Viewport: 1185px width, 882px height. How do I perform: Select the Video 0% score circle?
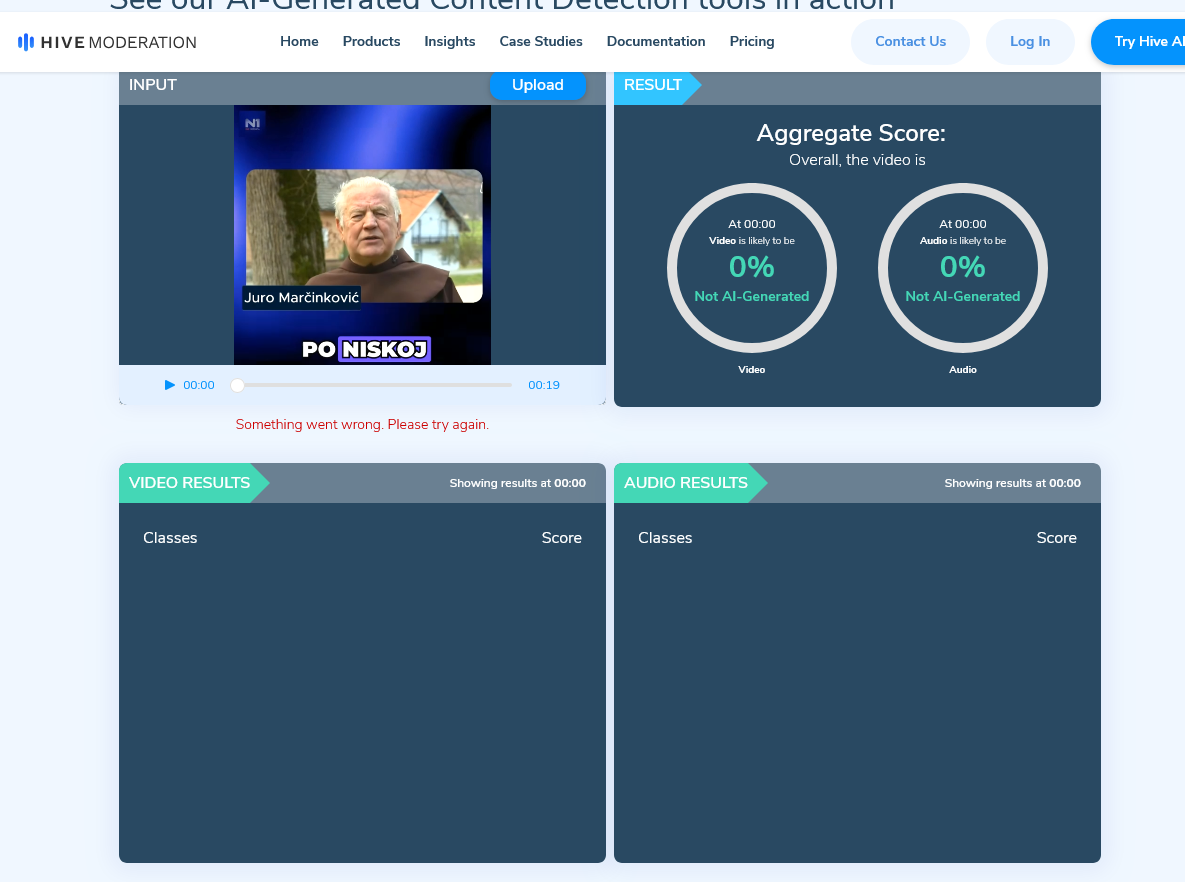pos(752,268)
